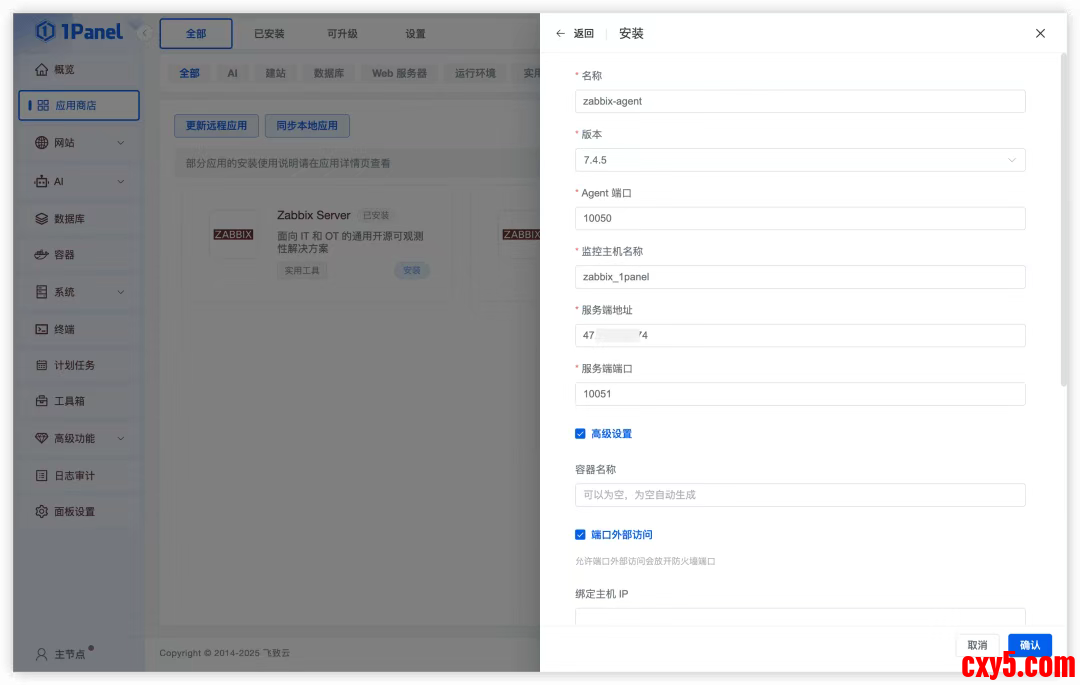Open 终端 terminal icon in sidebar
This screenshot has height=685, width=1080.
[41, 329]
